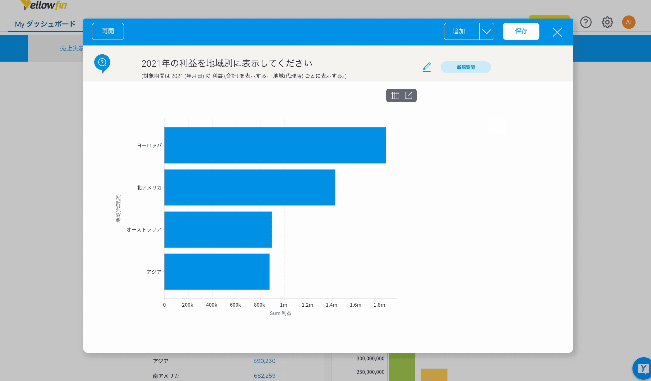Image resolution: width=651 pixels, height=381 pixels.
Task: Click the white 保存 button
Action: click(x=521, y=32)
